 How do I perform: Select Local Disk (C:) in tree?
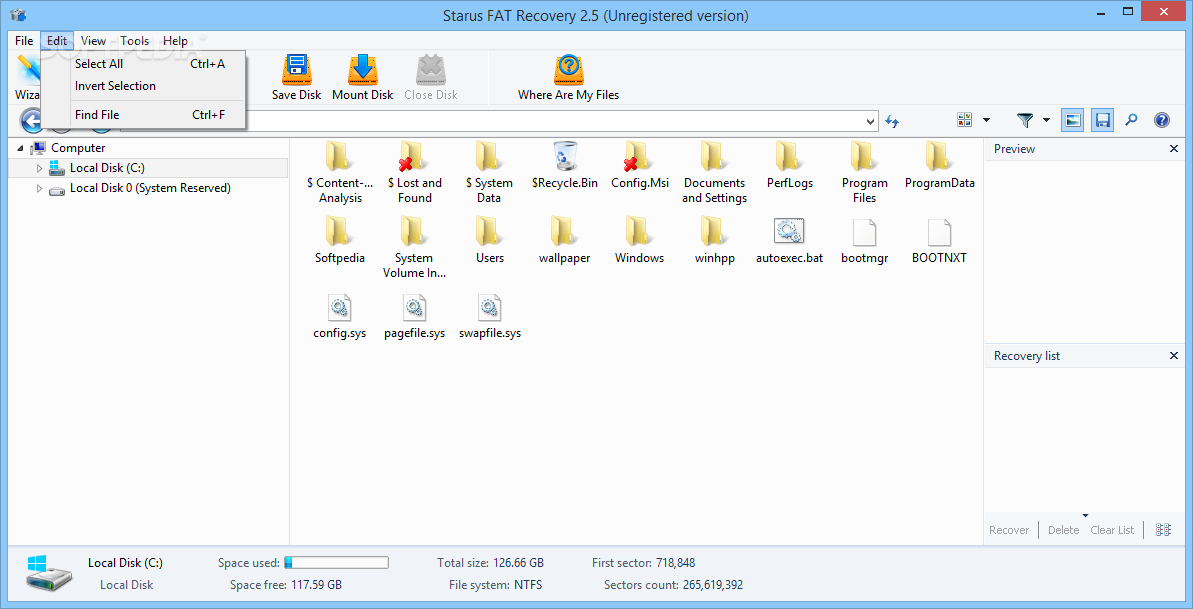(x=107, y=168)
